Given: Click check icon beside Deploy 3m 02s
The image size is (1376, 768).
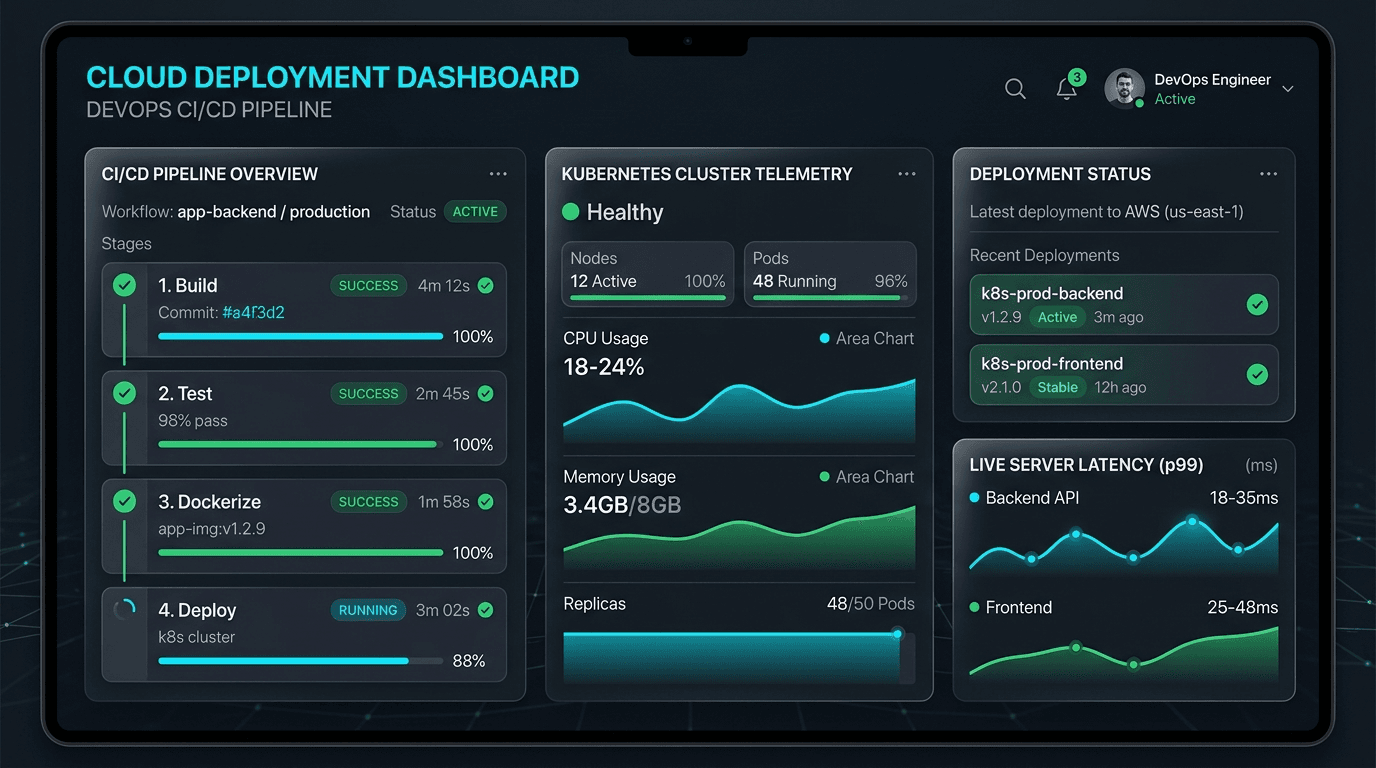Looking at the screenshot, I should 486,610.
